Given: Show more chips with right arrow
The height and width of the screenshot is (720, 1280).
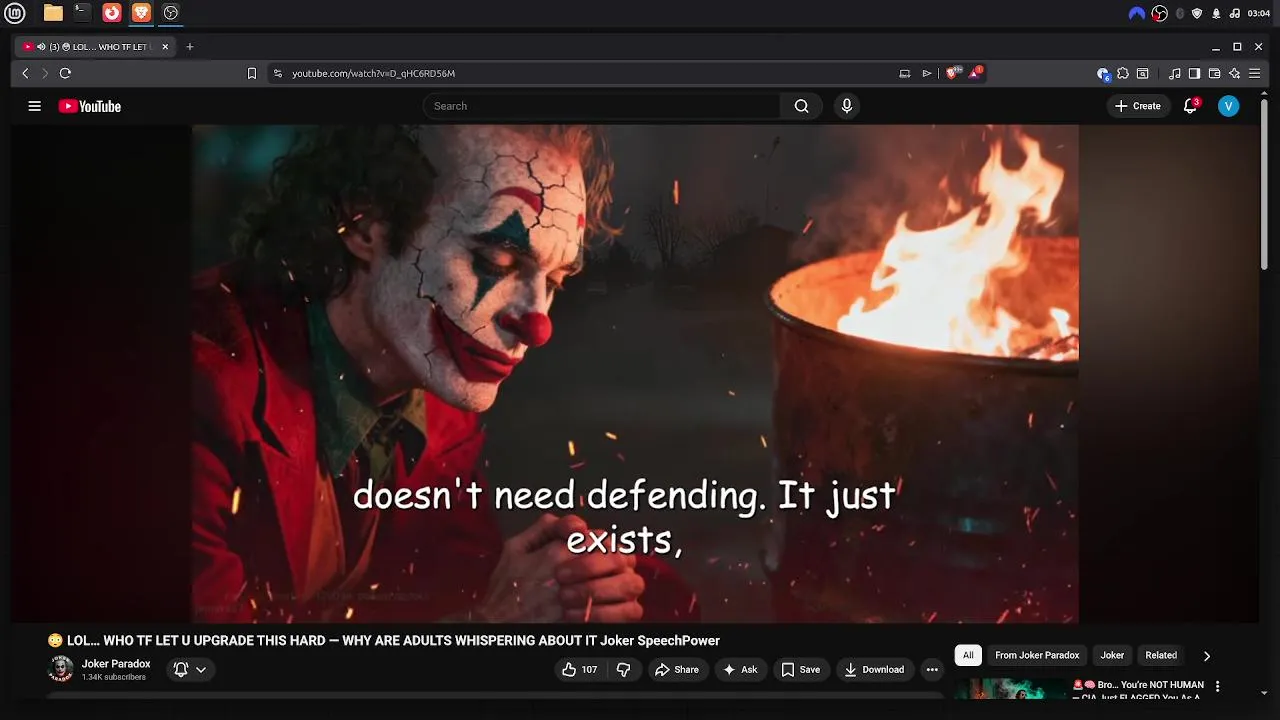Looking at the screenshot, I should coord(1206,656).
